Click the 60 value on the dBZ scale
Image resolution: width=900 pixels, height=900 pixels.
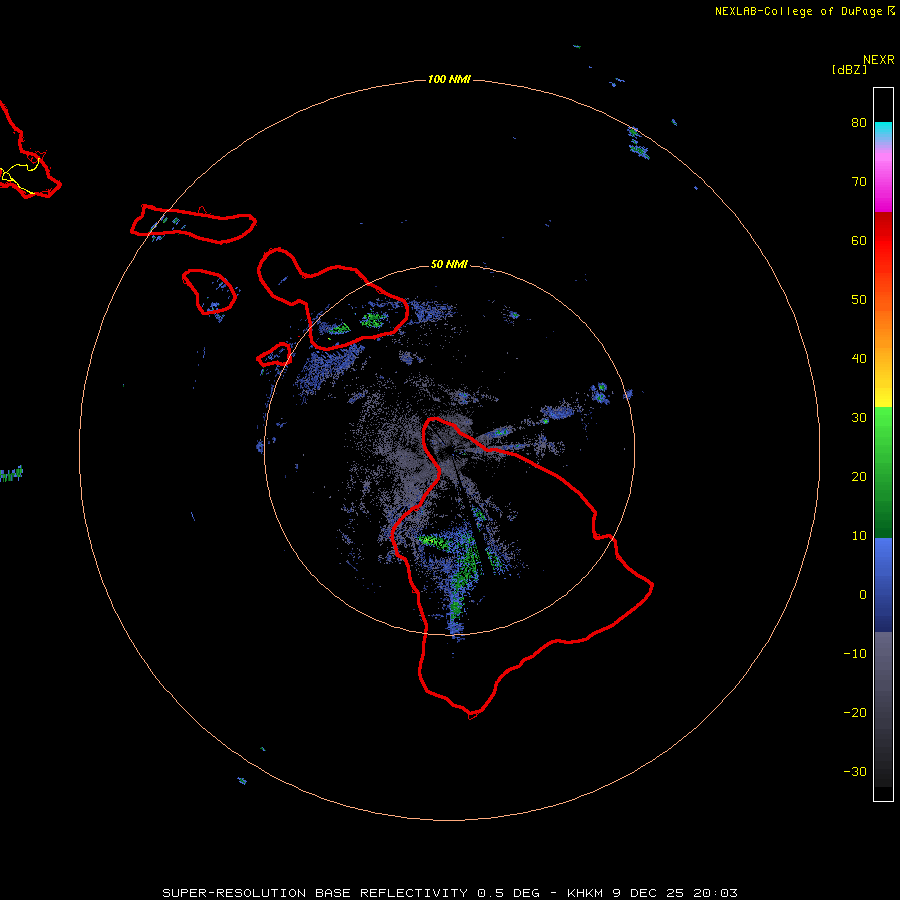click(x=859, y=240)
